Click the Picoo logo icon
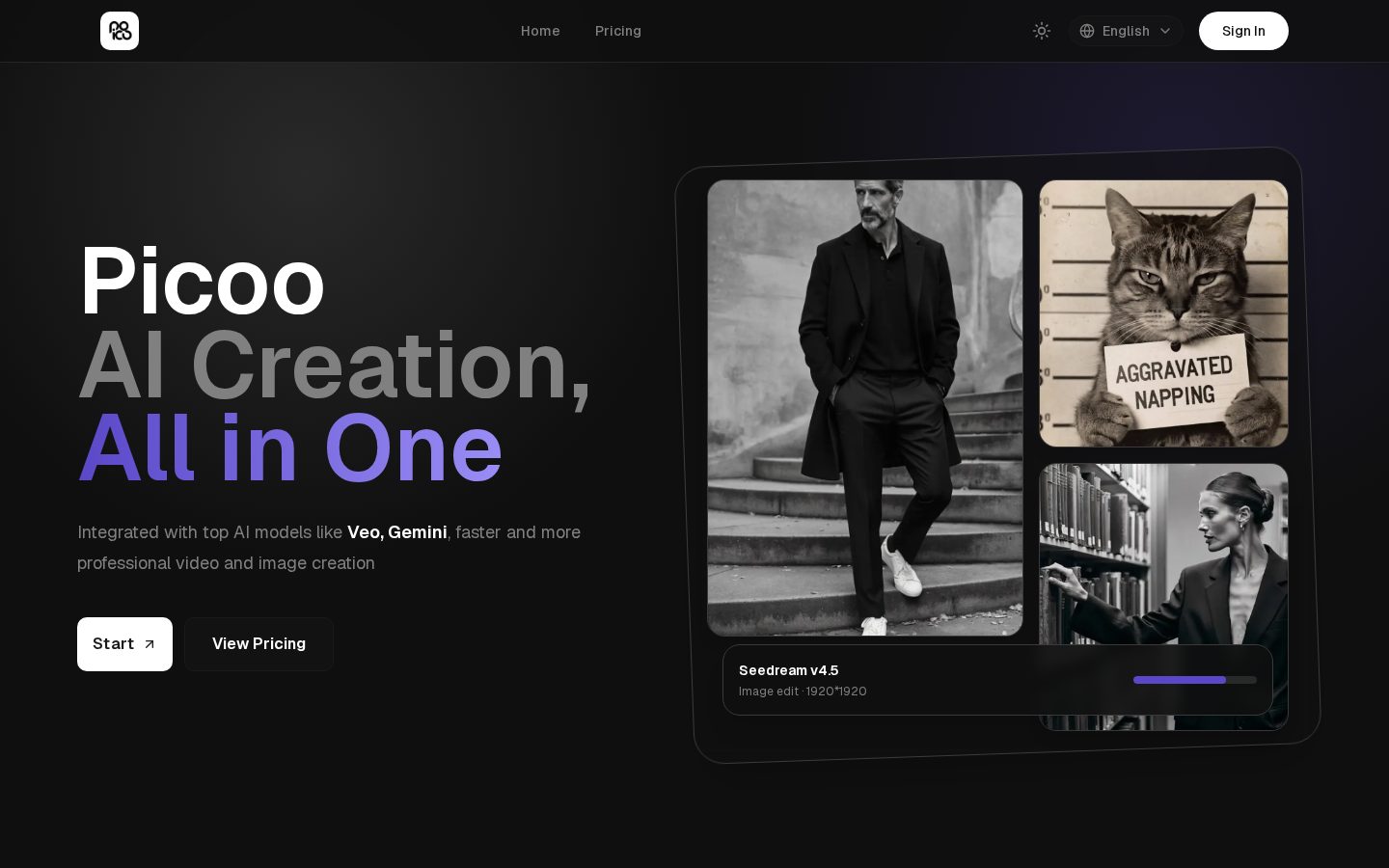This screenshot has height=868, width=1389. 120,31
